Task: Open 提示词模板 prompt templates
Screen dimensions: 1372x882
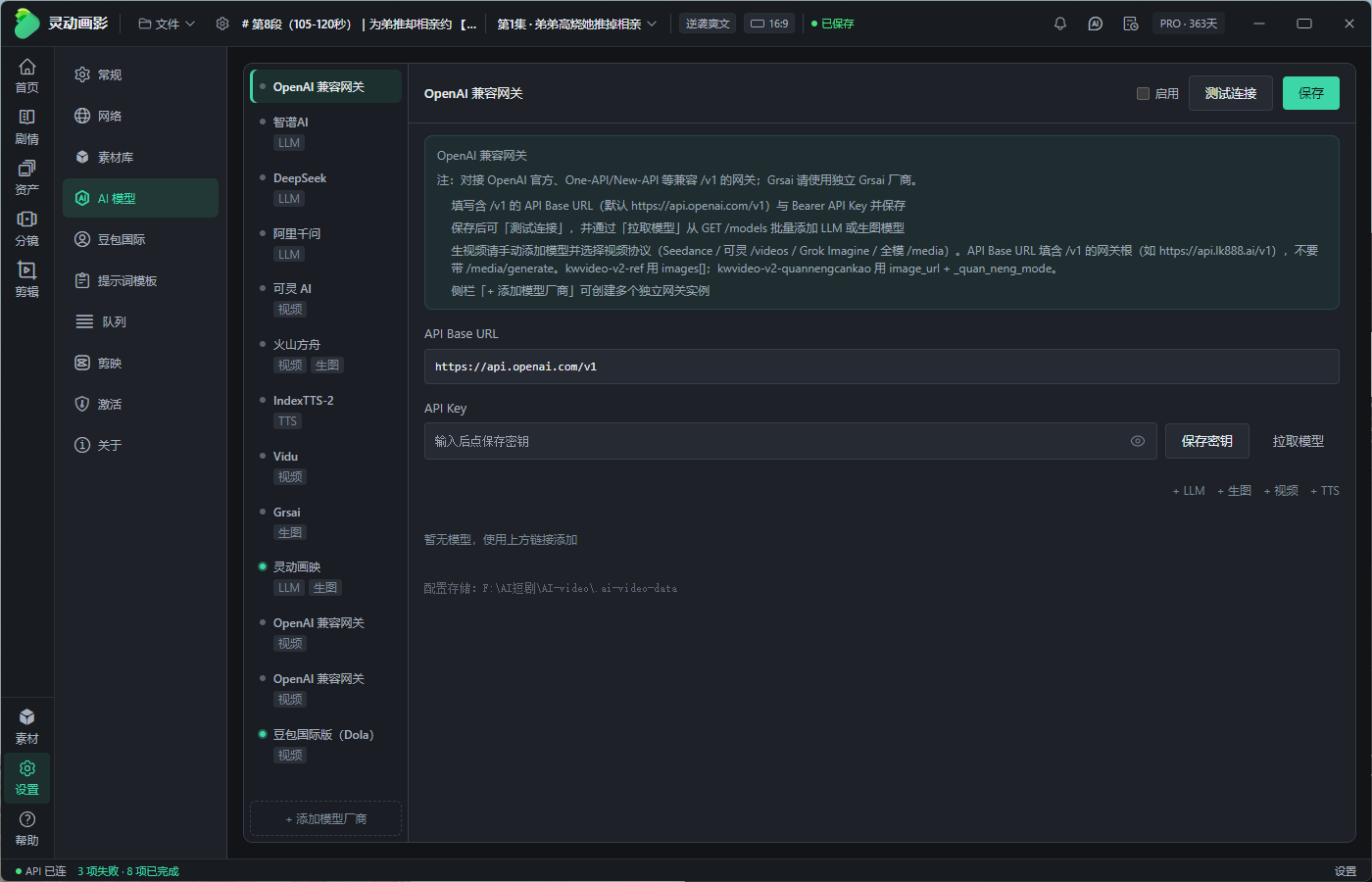Action: 140,280
